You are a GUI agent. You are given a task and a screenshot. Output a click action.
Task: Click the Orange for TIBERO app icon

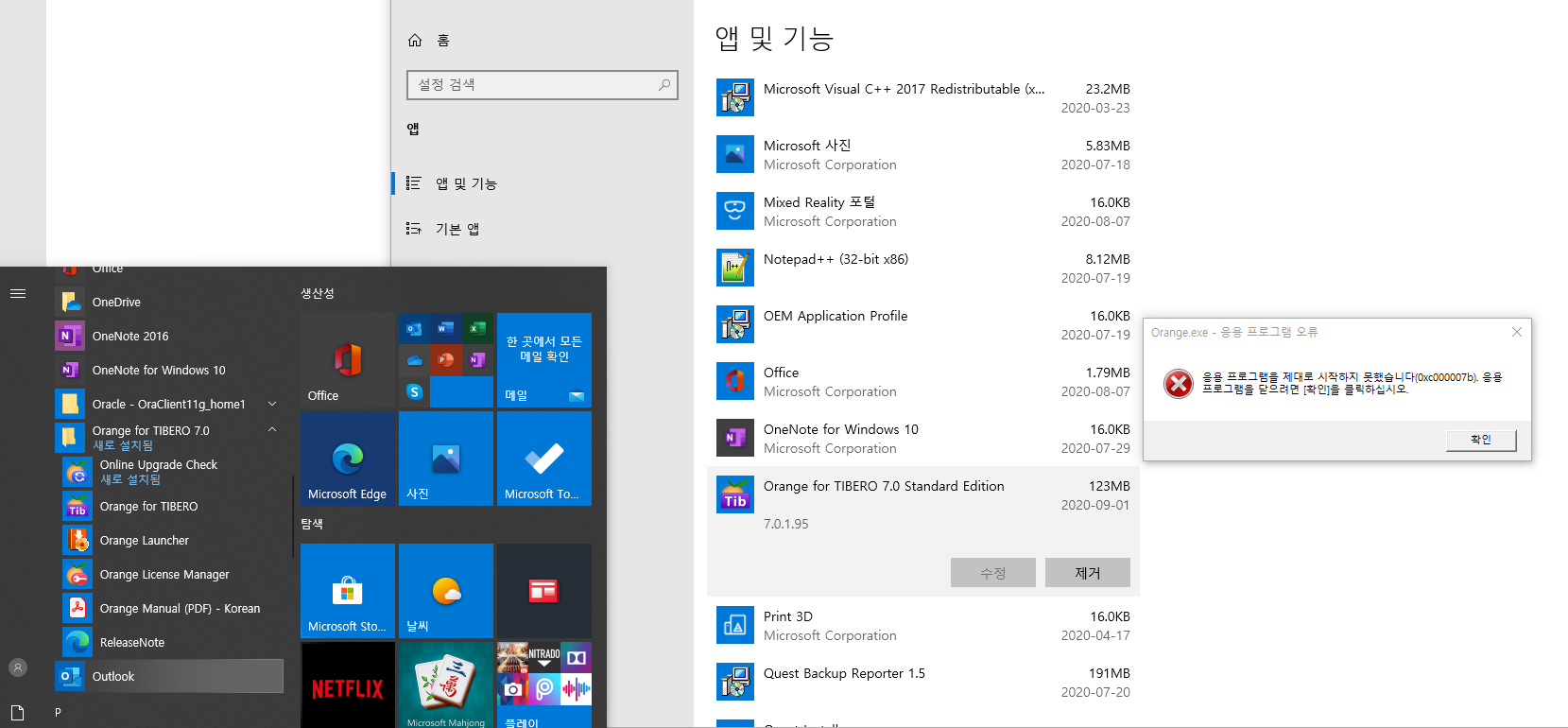point(78,507)
